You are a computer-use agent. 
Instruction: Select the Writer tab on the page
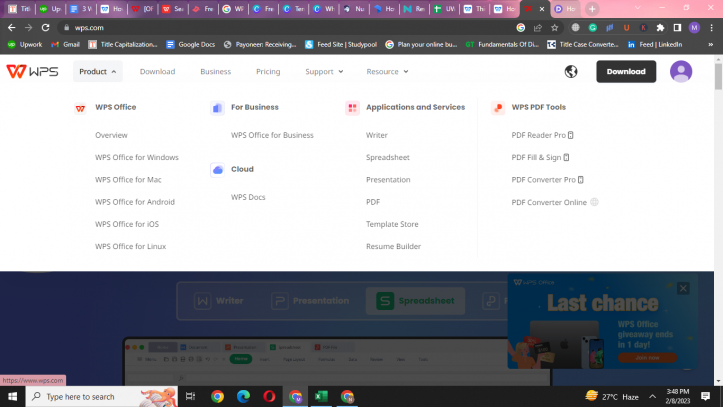pyautogui.click(x=219, y=301)
